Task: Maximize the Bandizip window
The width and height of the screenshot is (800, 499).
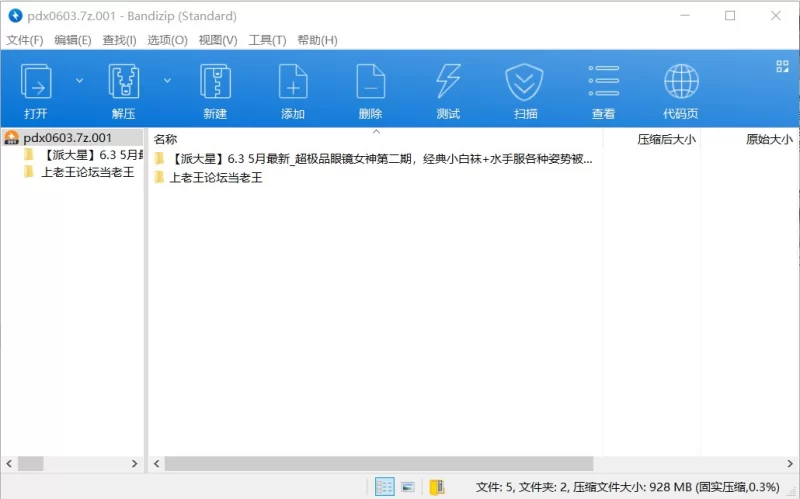Action: point(730,16)
